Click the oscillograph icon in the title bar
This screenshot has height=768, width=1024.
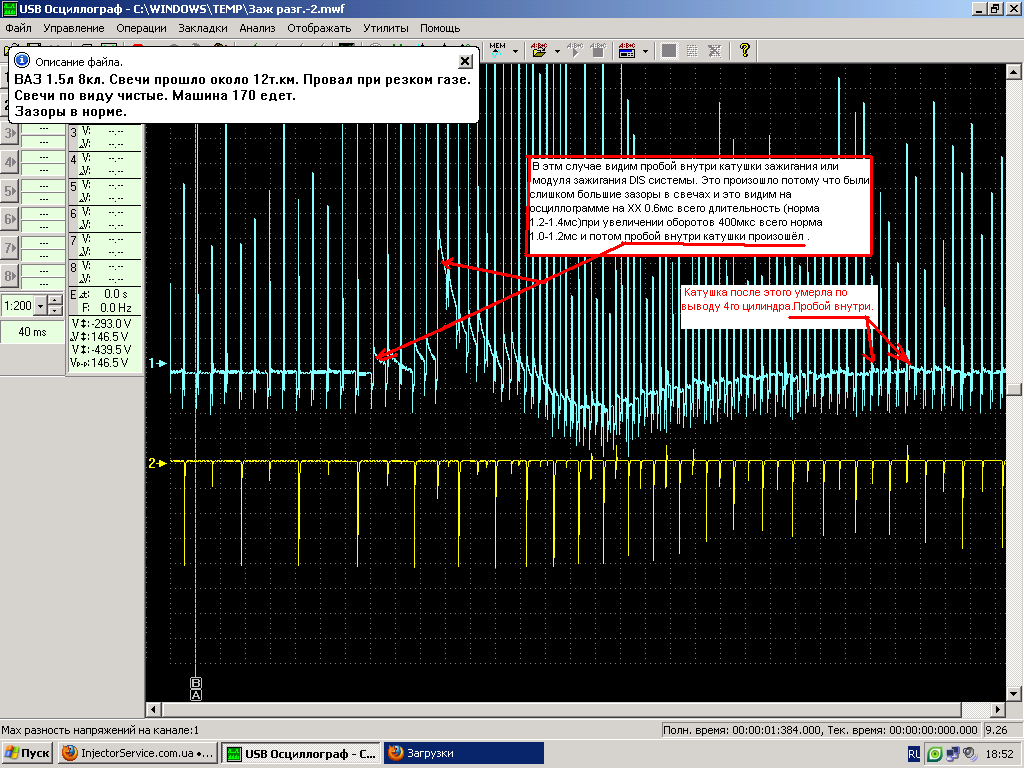coord(9,8)
